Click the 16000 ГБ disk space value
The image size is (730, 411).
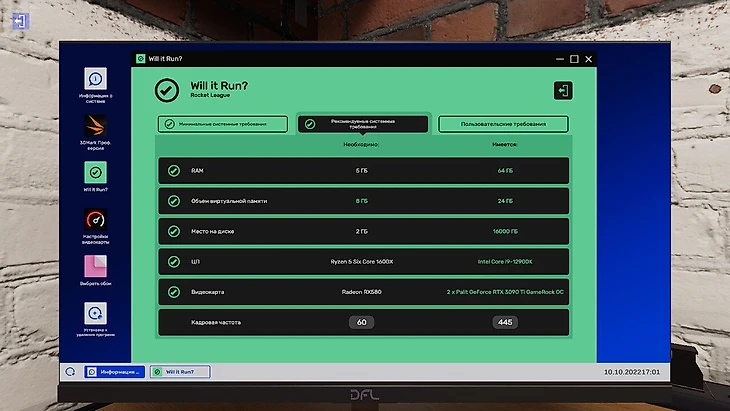505,231
